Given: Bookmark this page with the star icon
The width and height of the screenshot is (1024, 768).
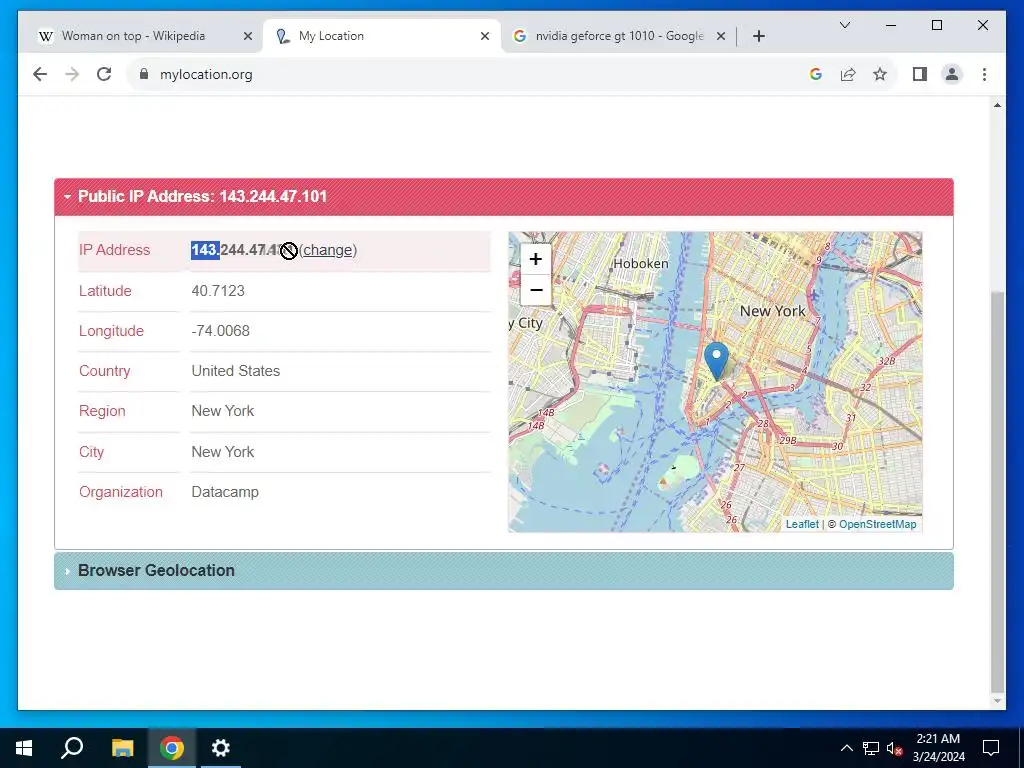Looking at the screenshot, I should (880, 74).
